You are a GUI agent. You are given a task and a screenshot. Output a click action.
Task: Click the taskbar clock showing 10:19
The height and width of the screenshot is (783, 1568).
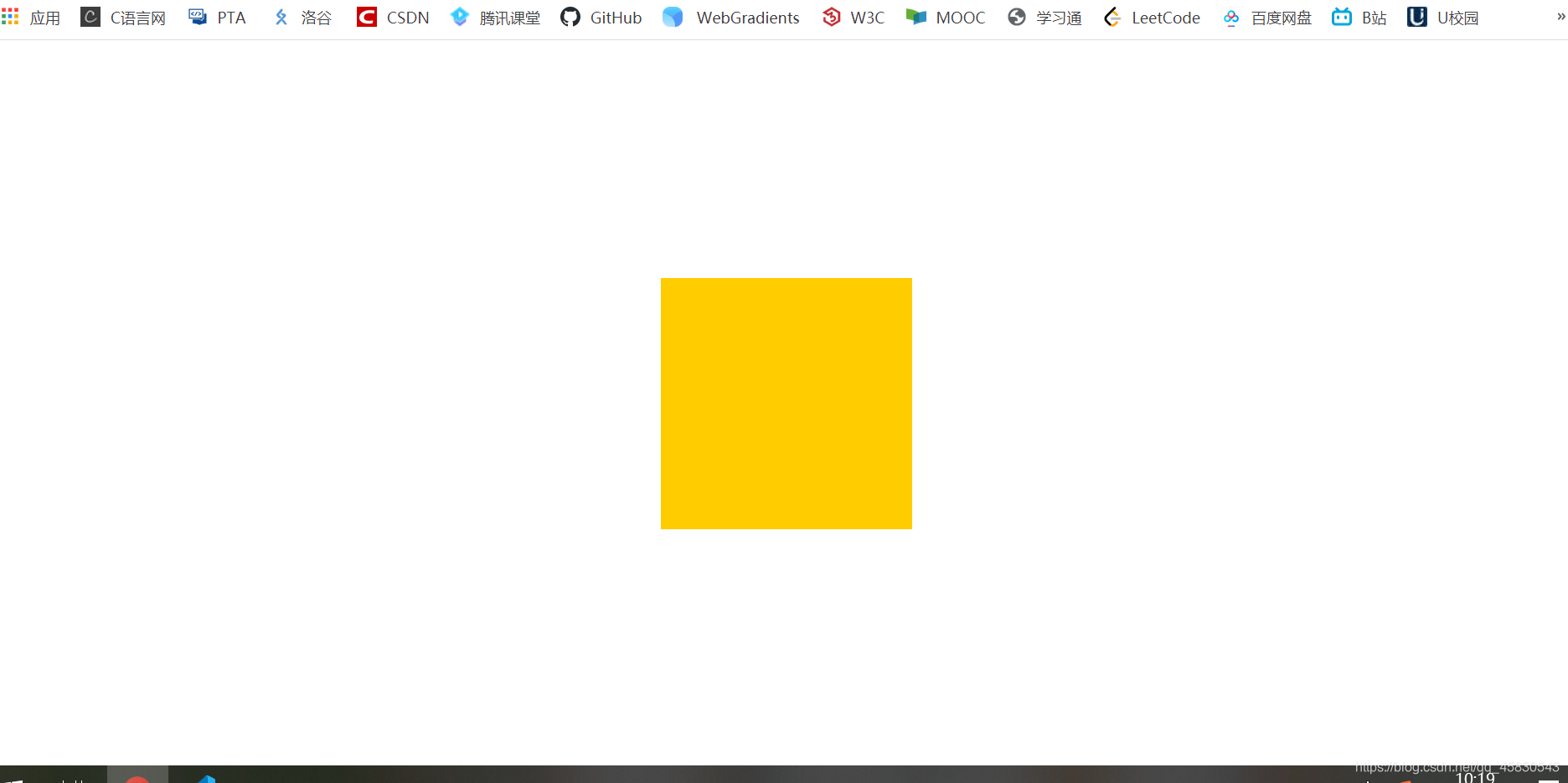click(x=1475, y=778)
